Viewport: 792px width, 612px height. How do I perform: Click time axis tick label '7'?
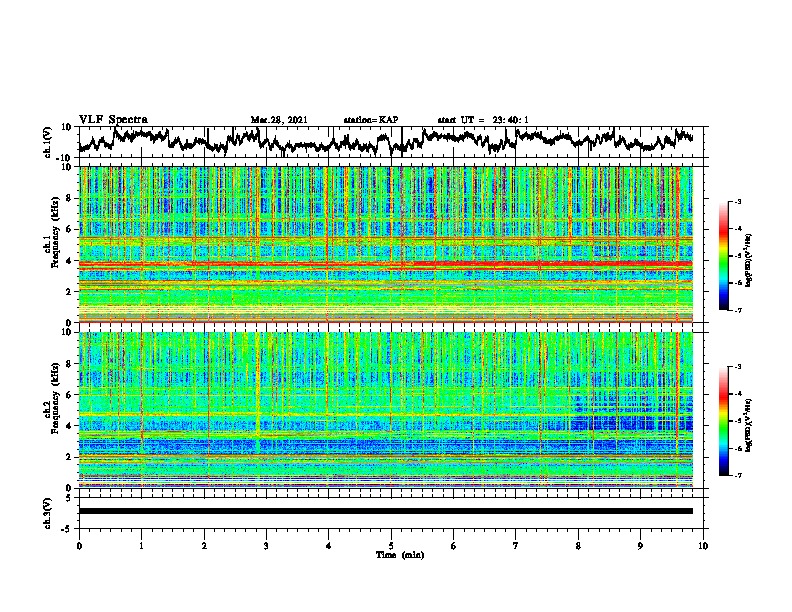pyautogui.click(x=516, y=546)
